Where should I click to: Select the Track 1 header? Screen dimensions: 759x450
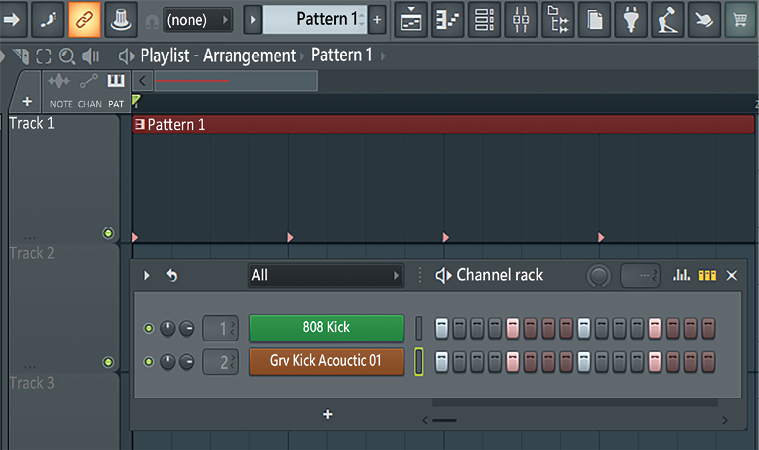click(64, 178)
